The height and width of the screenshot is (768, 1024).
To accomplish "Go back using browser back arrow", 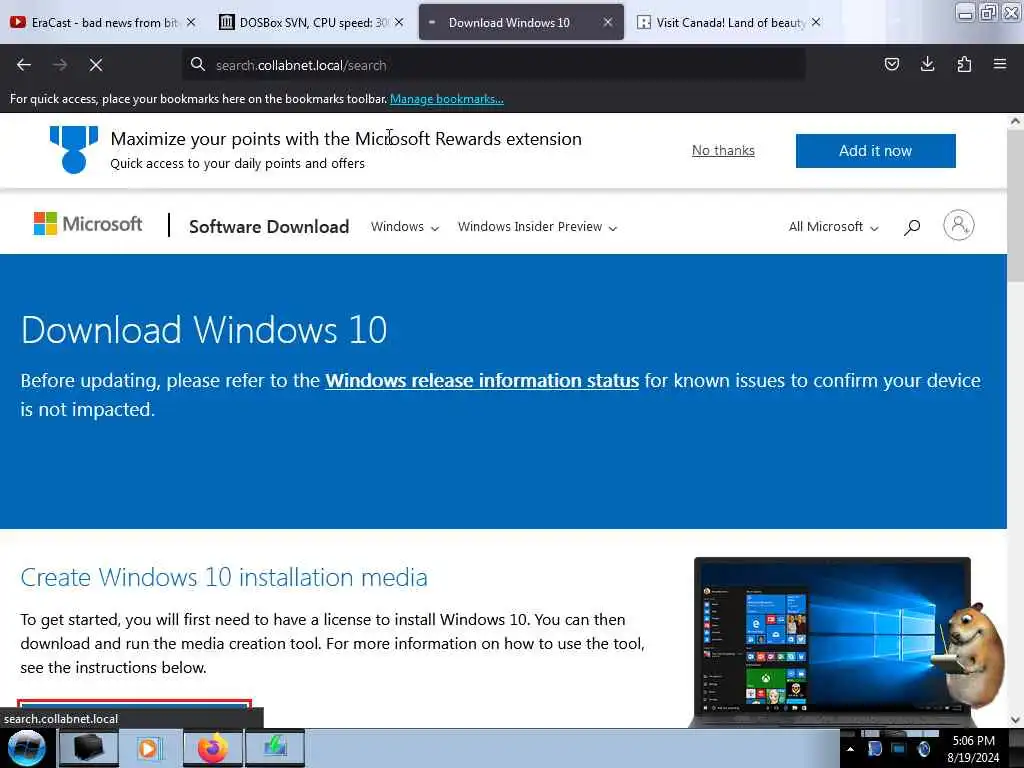I will (x=24, y=65).
